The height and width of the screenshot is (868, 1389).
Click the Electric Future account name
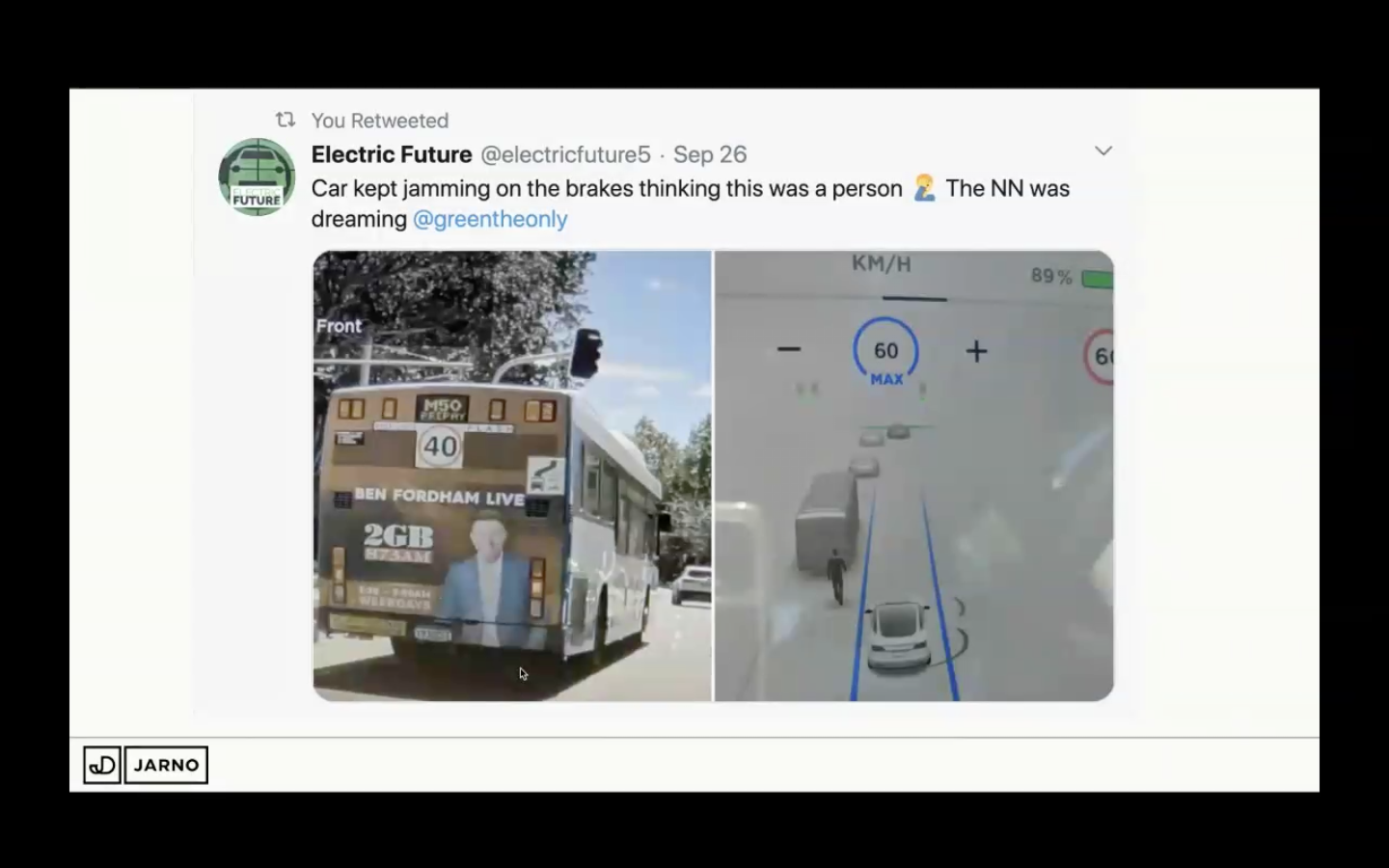392,154
